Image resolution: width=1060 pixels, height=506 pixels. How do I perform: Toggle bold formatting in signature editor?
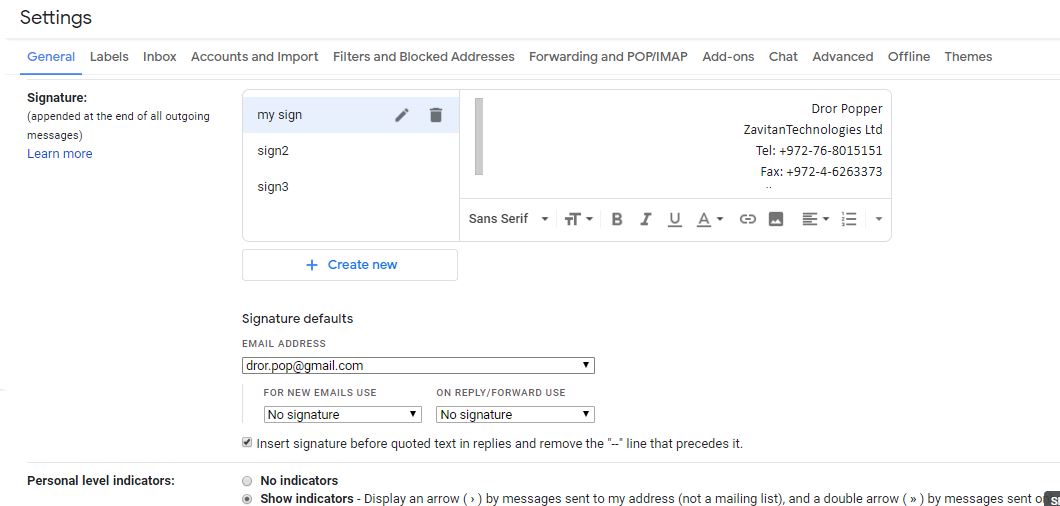pyautogui.click(x=617, y=219)
